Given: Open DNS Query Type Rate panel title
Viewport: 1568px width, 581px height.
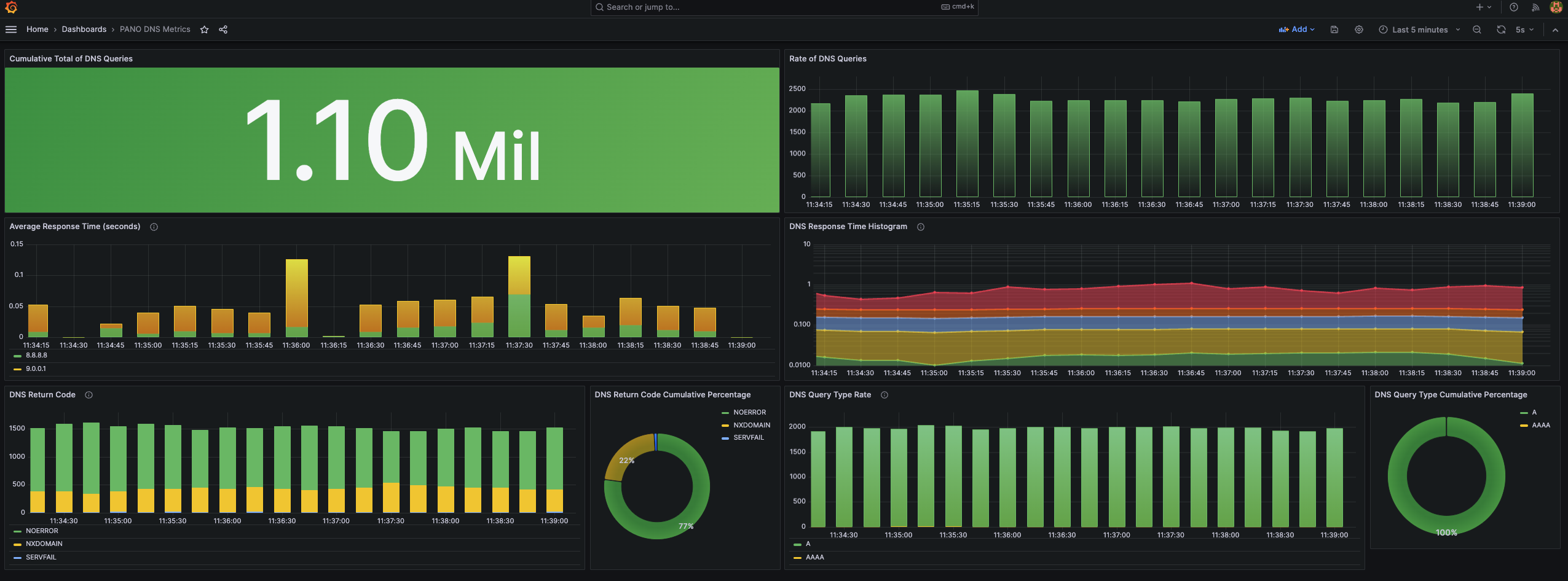Looking at the screenshot, I should (830, 395).
